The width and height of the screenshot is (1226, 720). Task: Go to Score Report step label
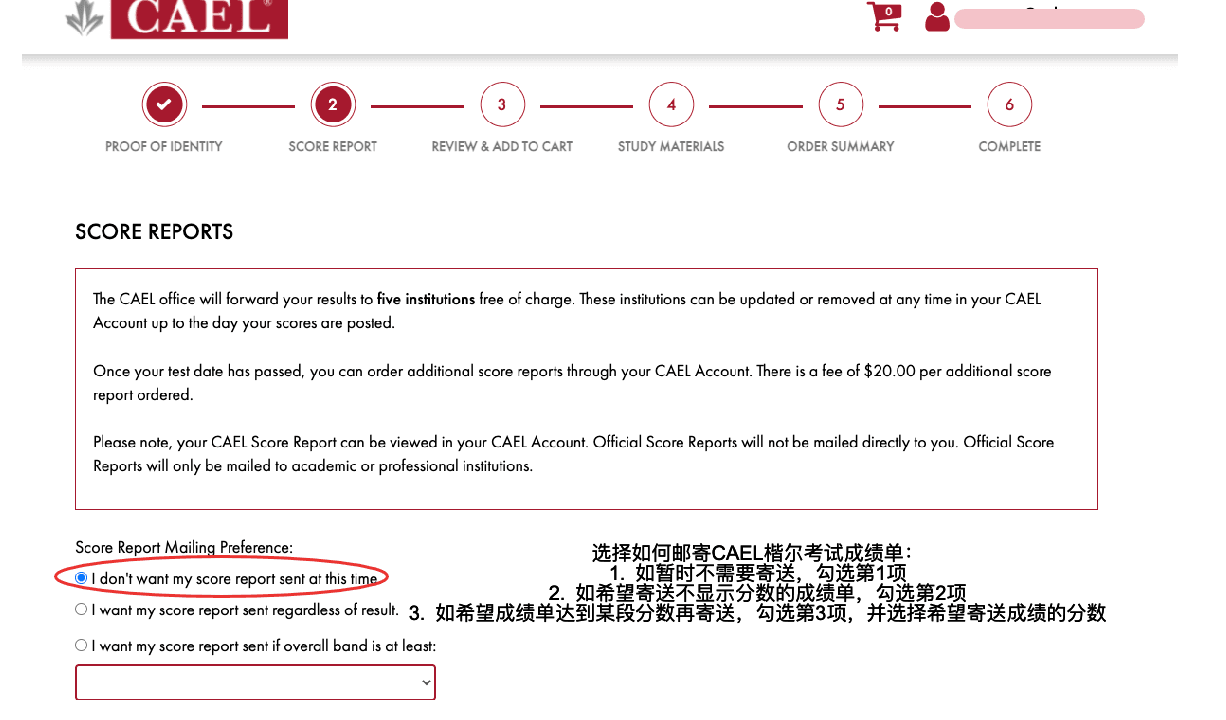coord(333,146)
